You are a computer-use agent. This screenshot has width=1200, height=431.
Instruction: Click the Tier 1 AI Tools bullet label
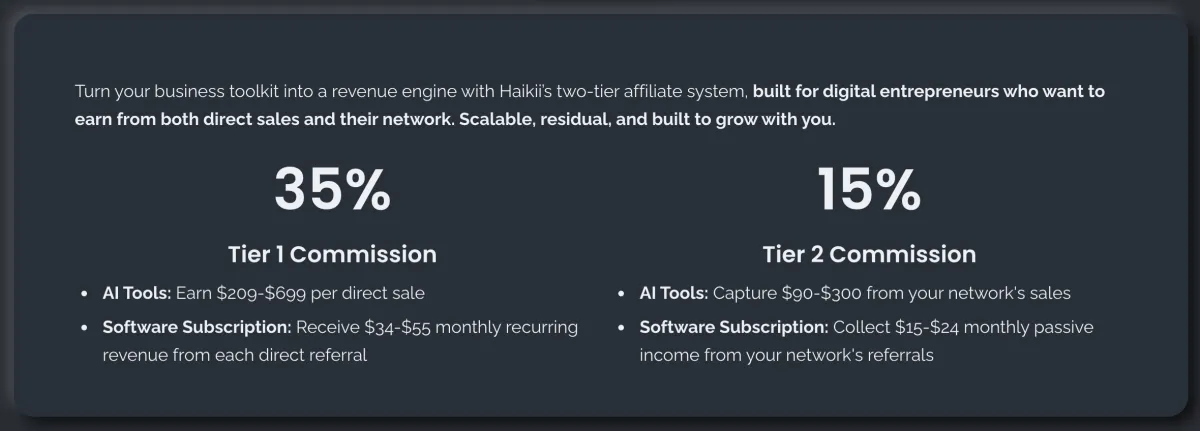point(137,294)
